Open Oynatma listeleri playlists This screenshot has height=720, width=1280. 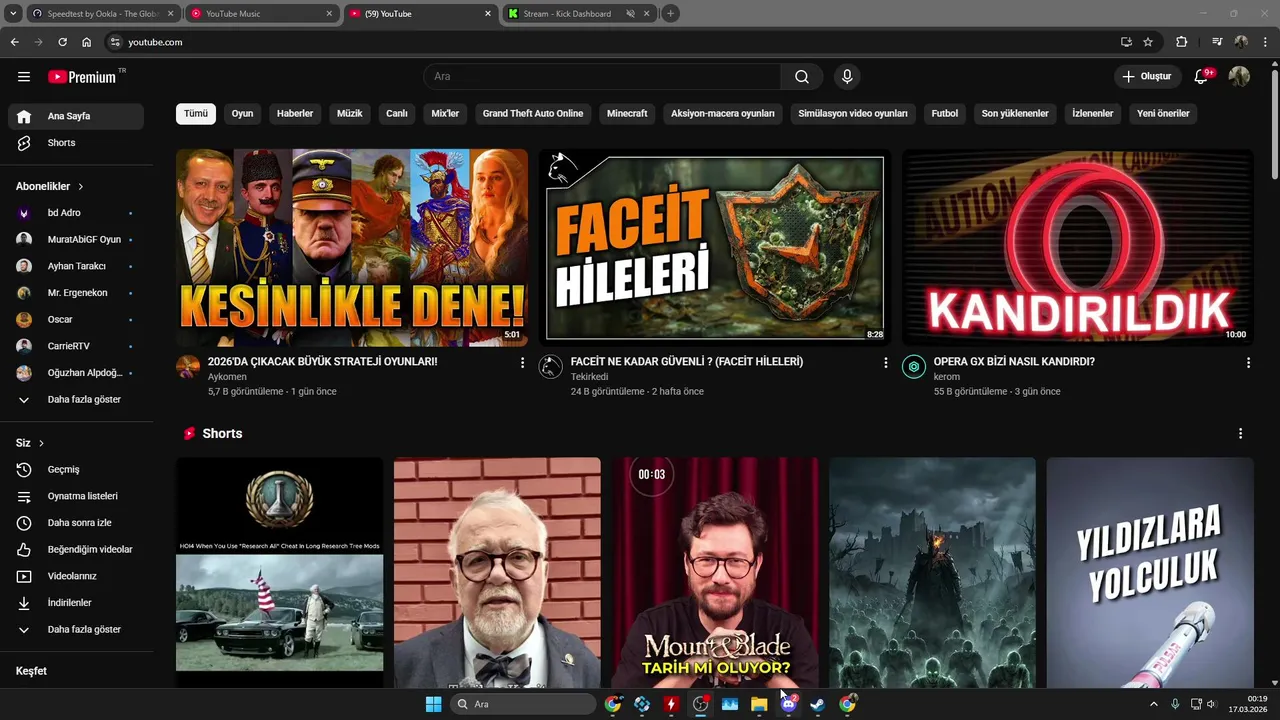coord(76,496)
